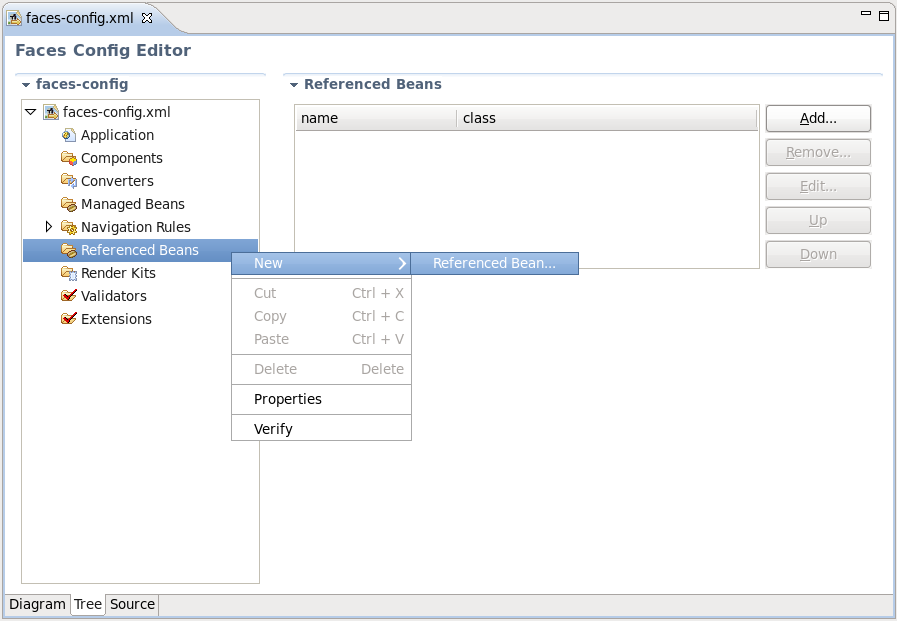
Task: Collapse the faces-config section header
Action: point(26,85)
